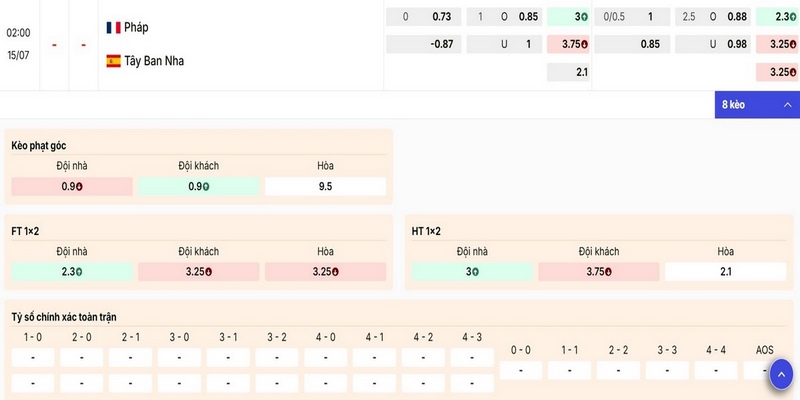Pick corner bet Đội nhà 0.9
The height and width of the screenshot is (400, 800).
click(72, 186)
